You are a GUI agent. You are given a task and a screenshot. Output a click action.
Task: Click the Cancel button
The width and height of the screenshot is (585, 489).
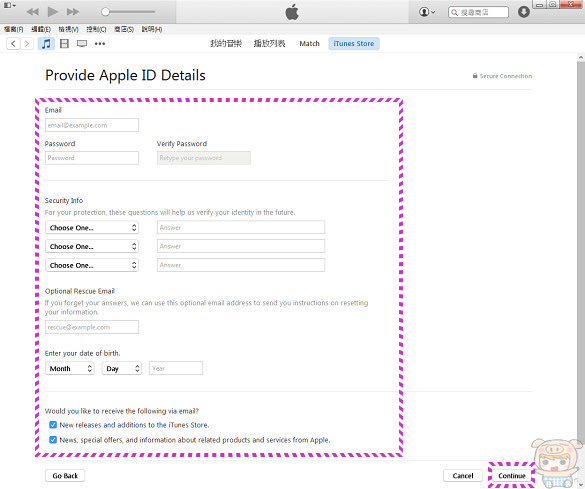[x=463, y=476]
